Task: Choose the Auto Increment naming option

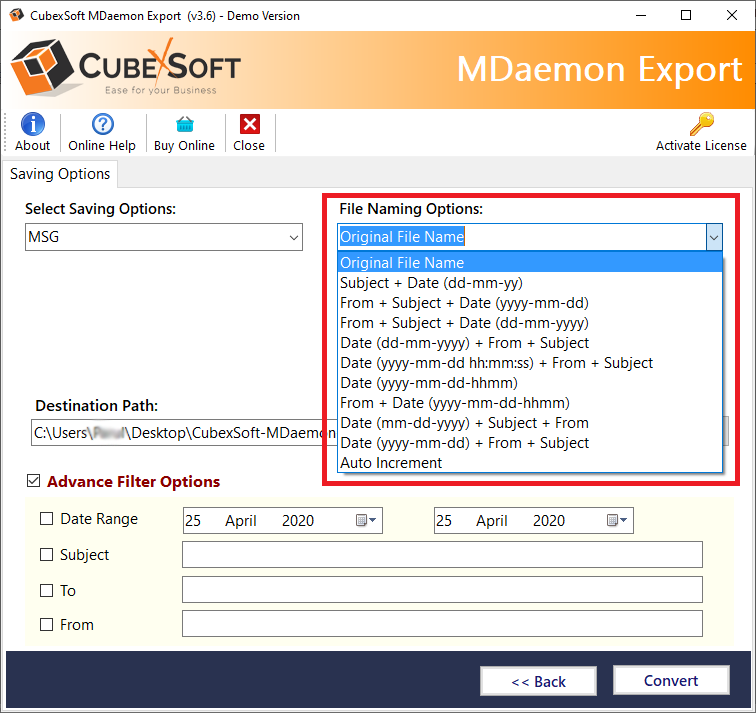Action: pyautogui.click(x=530, y=463)
